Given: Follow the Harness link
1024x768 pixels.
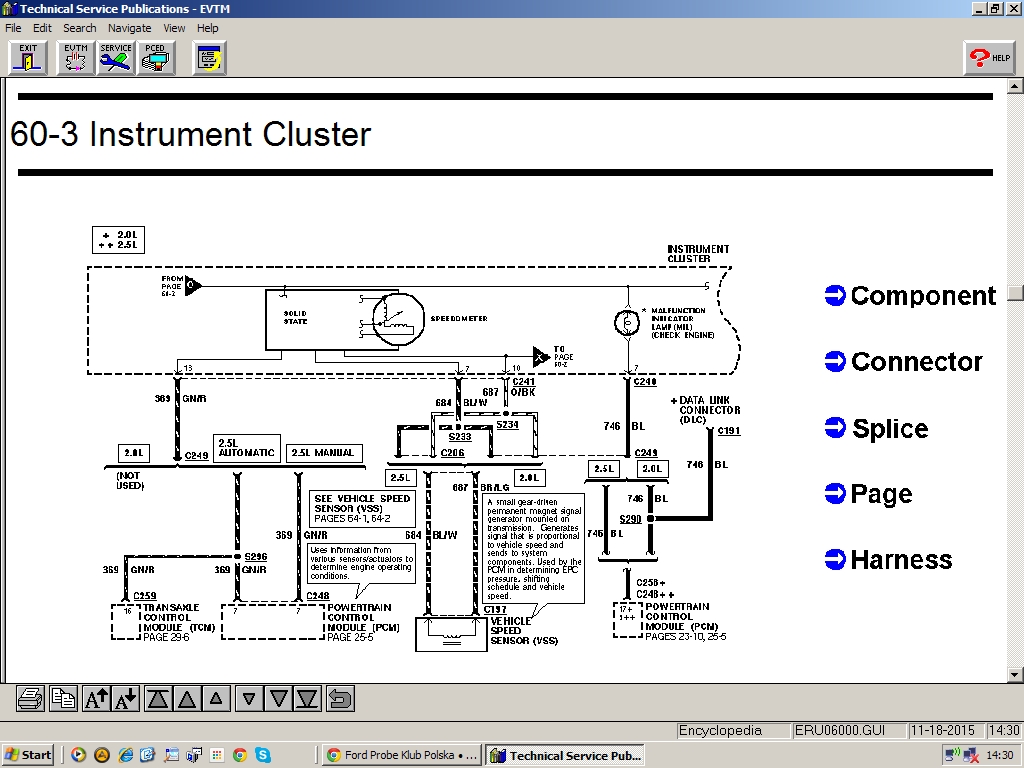Looking at the screenshot, I should (889, 560).
